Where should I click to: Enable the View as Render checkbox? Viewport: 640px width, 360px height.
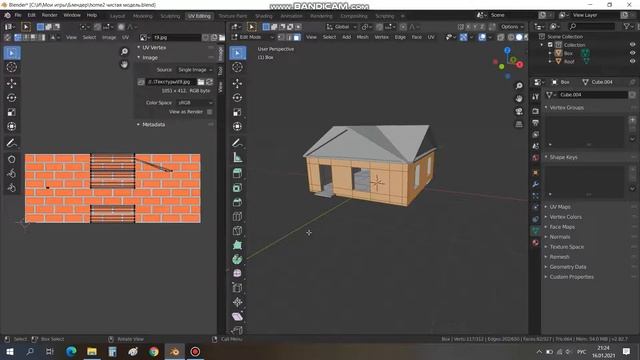pyautogui.click(x=209, y=112)
